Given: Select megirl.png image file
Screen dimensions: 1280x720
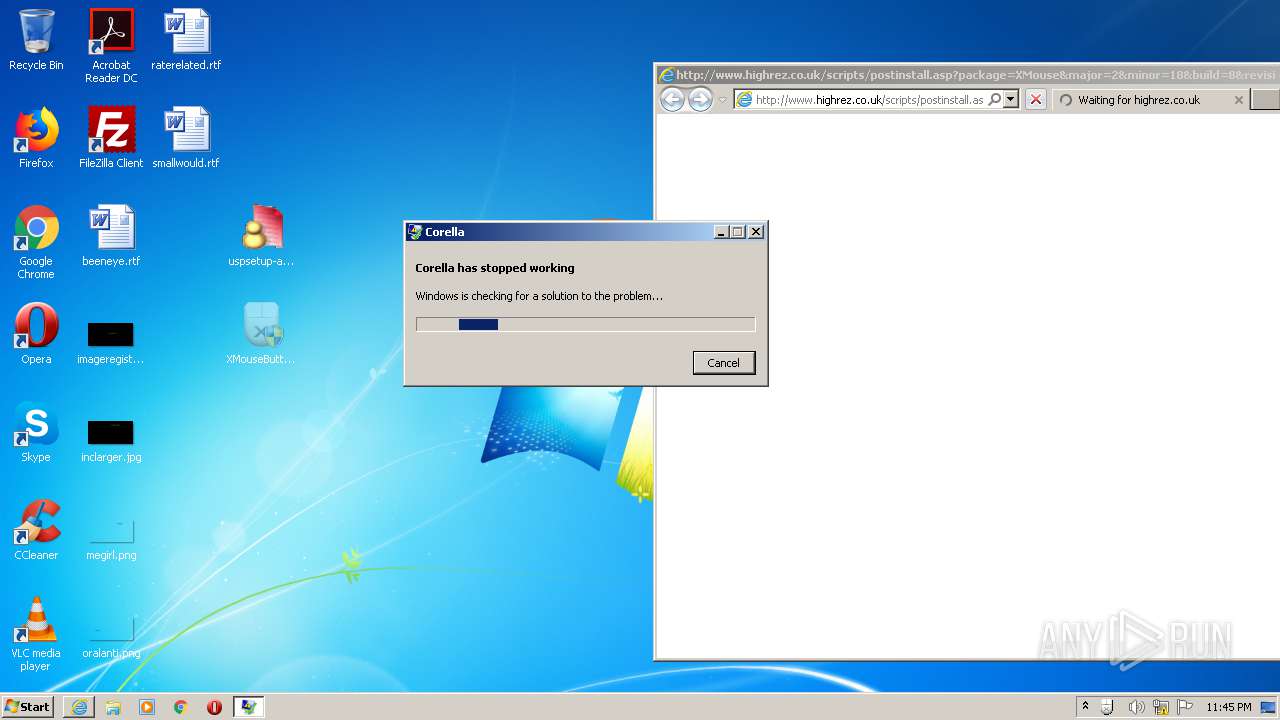Looking at the screenshot, I should click(111, 540).
